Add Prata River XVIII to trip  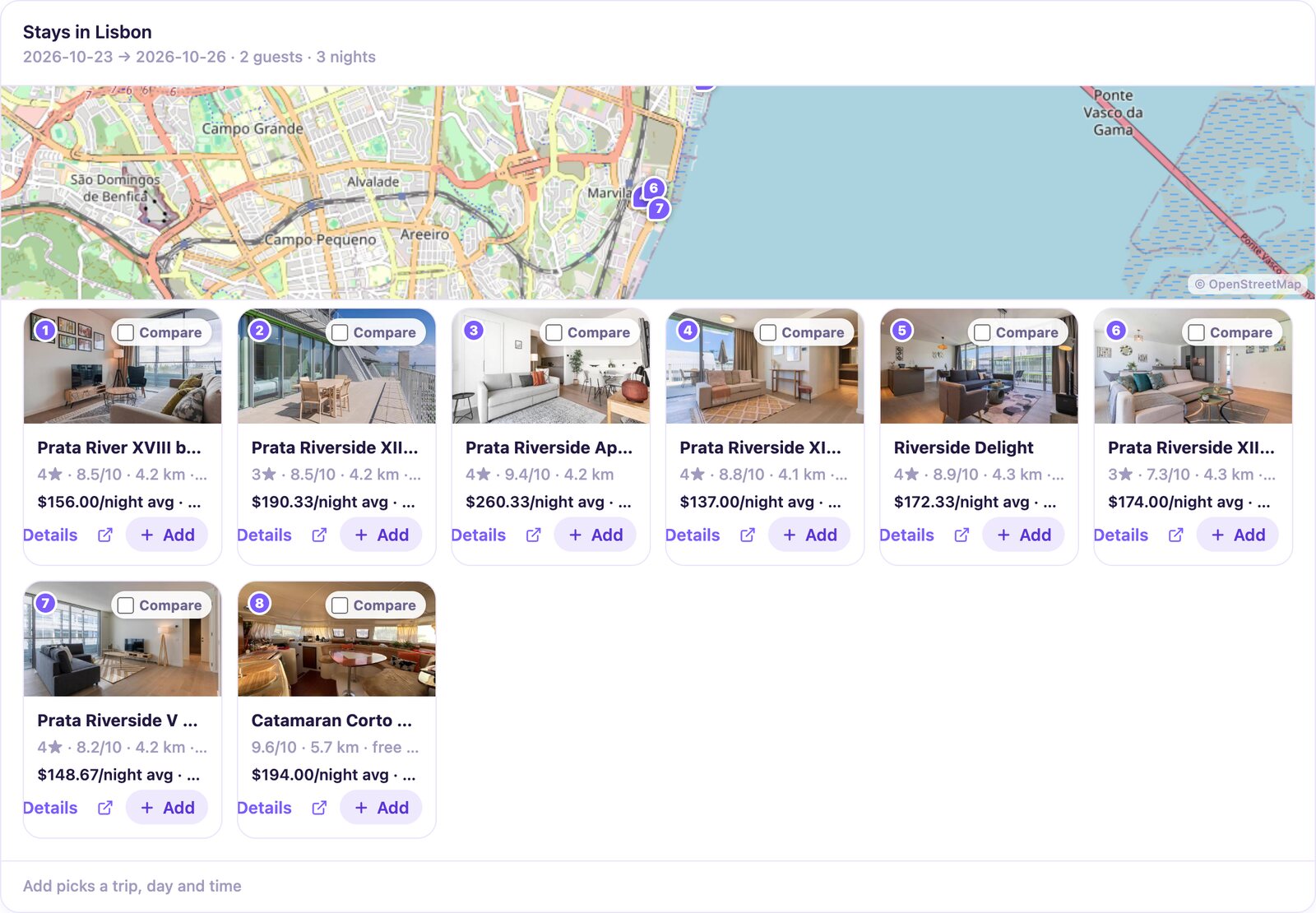pyautogui.click(x=167, y=535)
